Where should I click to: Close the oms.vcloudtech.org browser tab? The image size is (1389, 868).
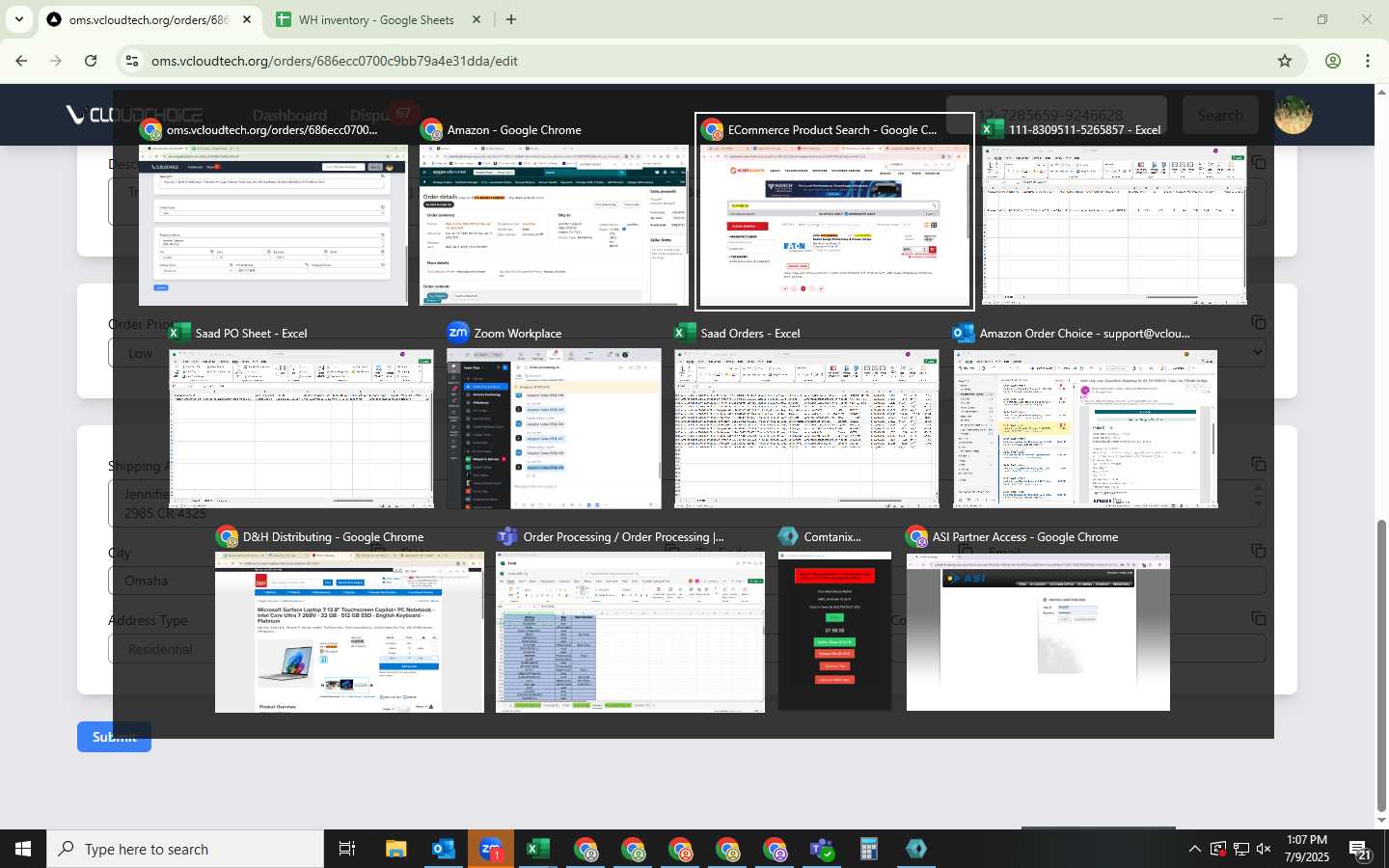(x=247, y=19)
